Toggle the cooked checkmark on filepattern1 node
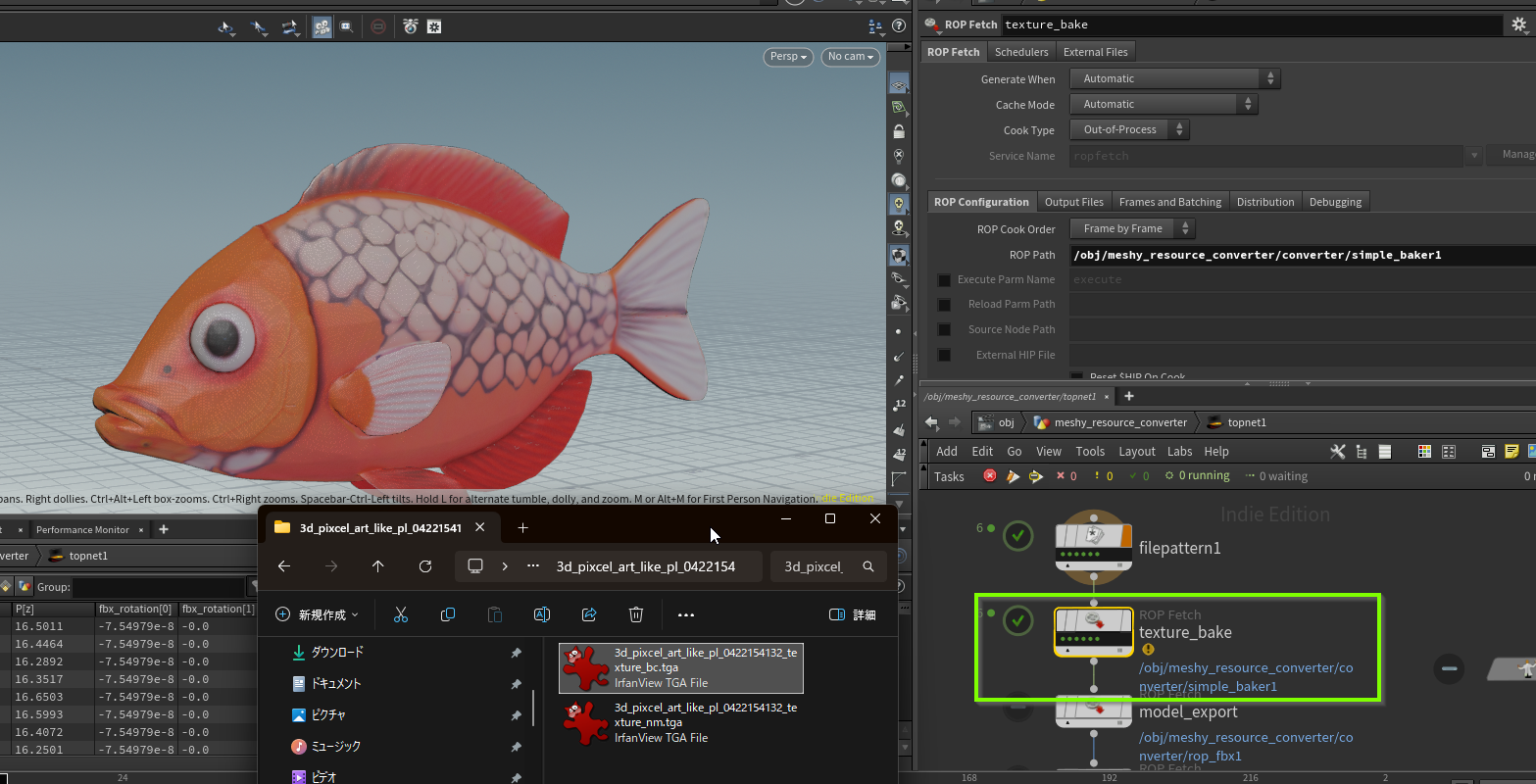 tap(1018, 535)
